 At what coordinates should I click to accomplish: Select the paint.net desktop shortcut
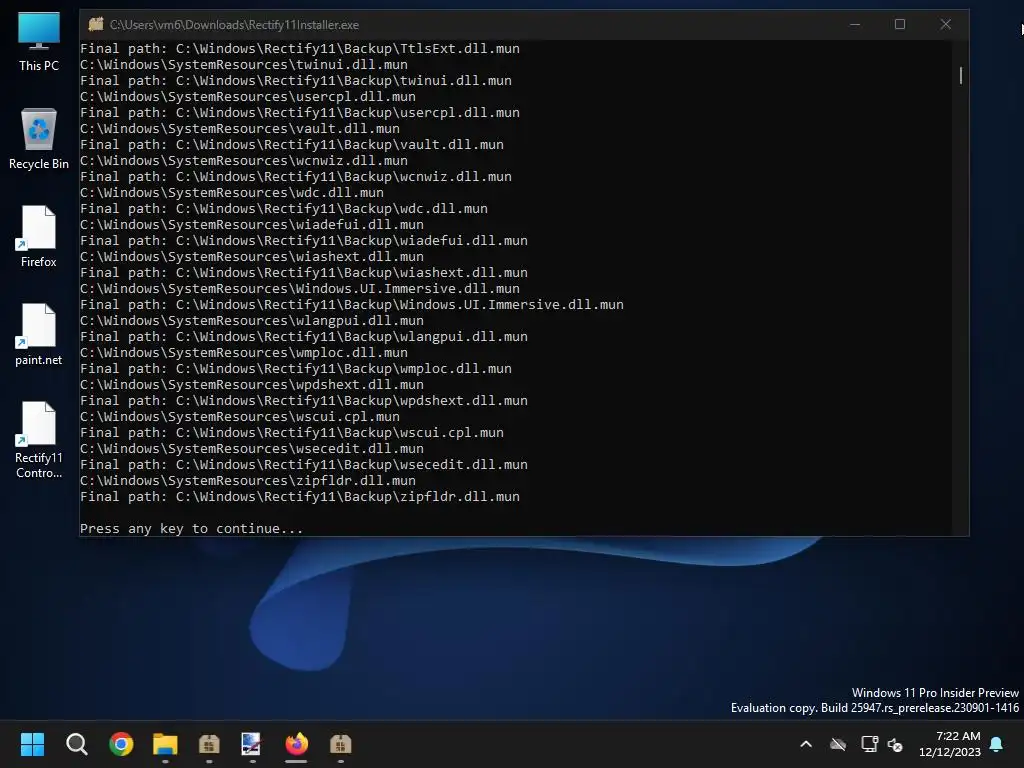tap(39, 334)
